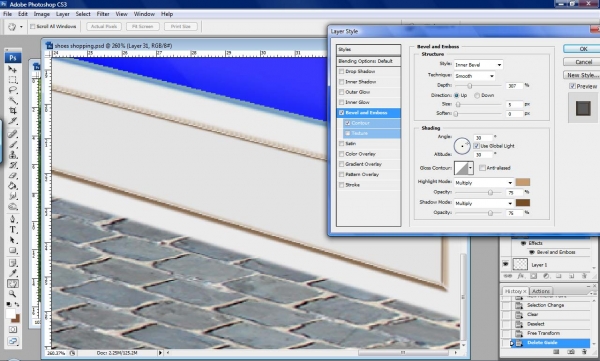Select the Crop tool
The image size is (600, 361).
pyautogui.click(x=13, y=111)
